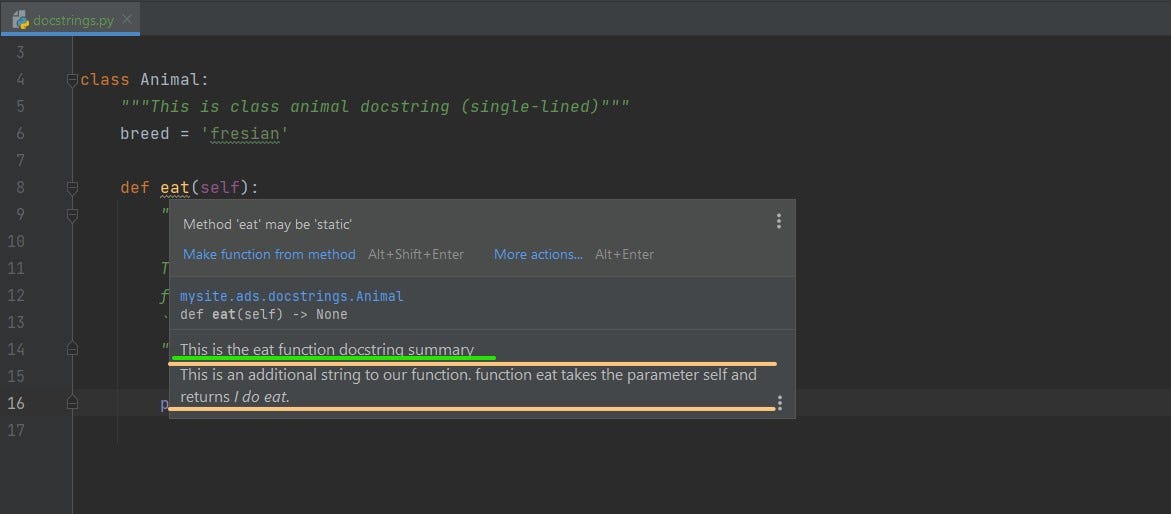Click docstring summary text in popup
Viewport: 1171px width, 514px height.
click(327, 349)
